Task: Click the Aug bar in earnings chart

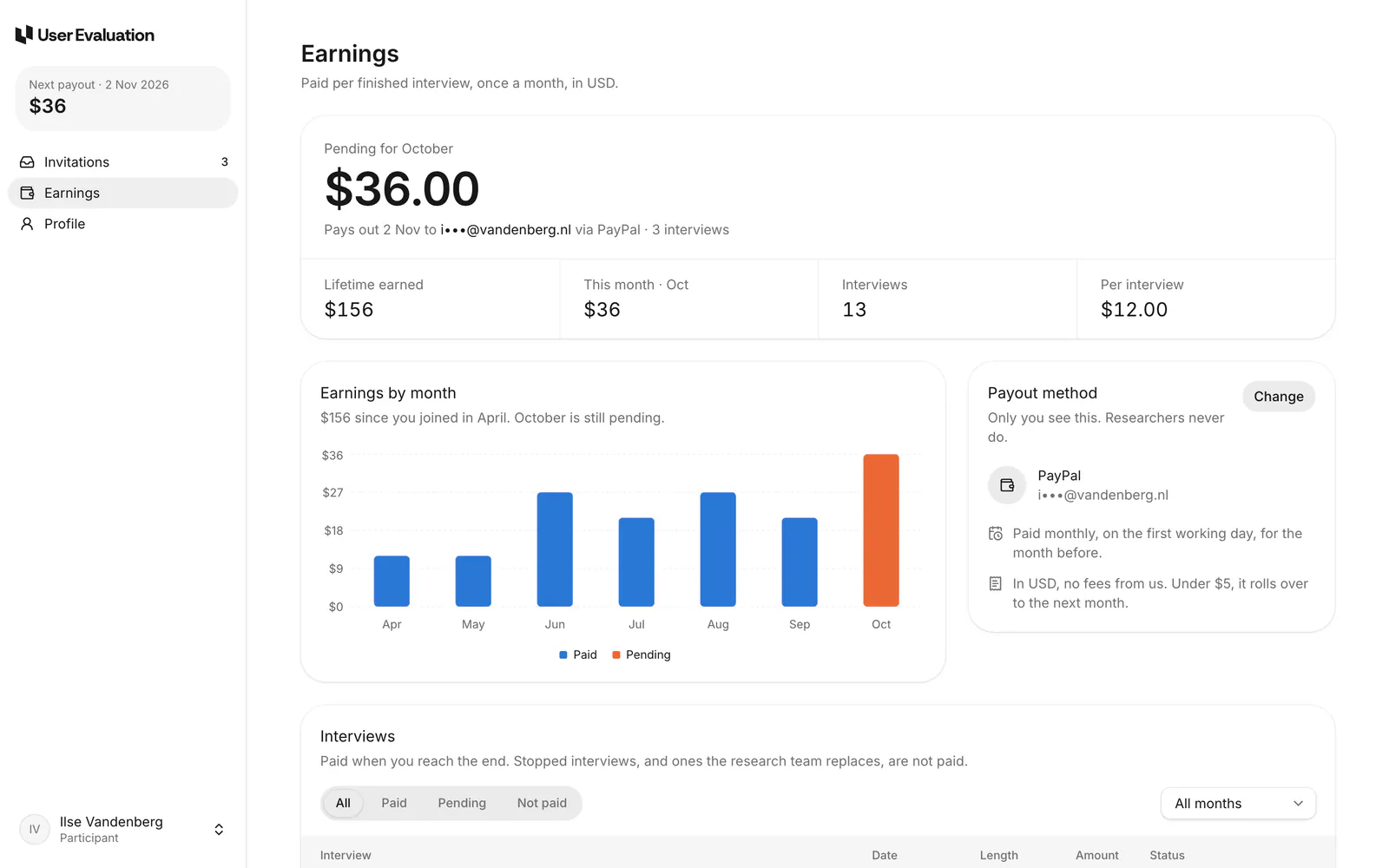Action: click(718, 549)
